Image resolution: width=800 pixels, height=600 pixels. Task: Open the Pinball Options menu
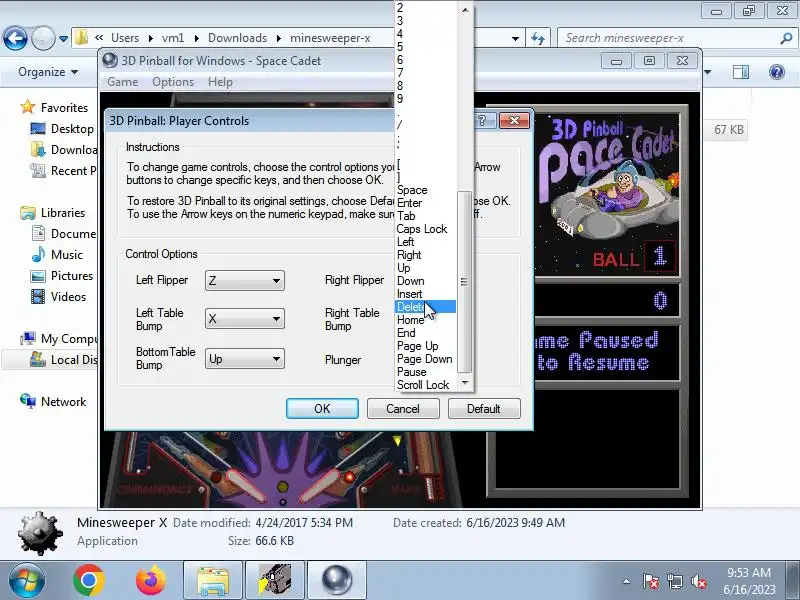[173, 82]
